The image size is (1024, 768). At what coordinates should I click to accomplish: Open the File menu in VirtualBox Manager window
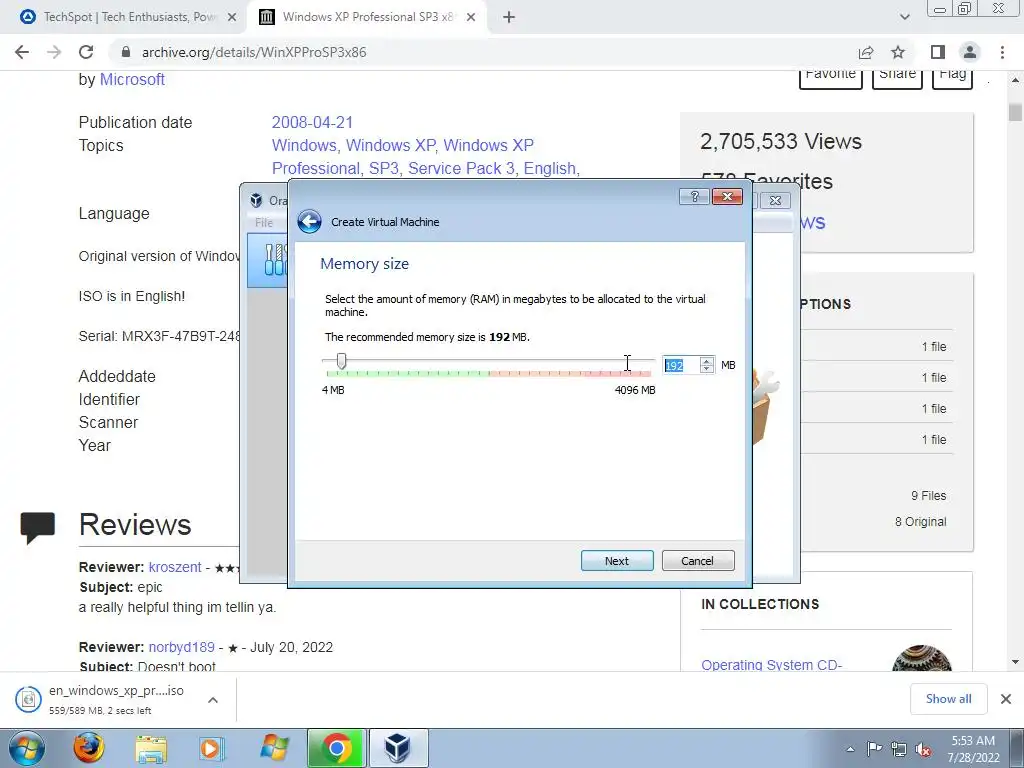coord(264,223)
